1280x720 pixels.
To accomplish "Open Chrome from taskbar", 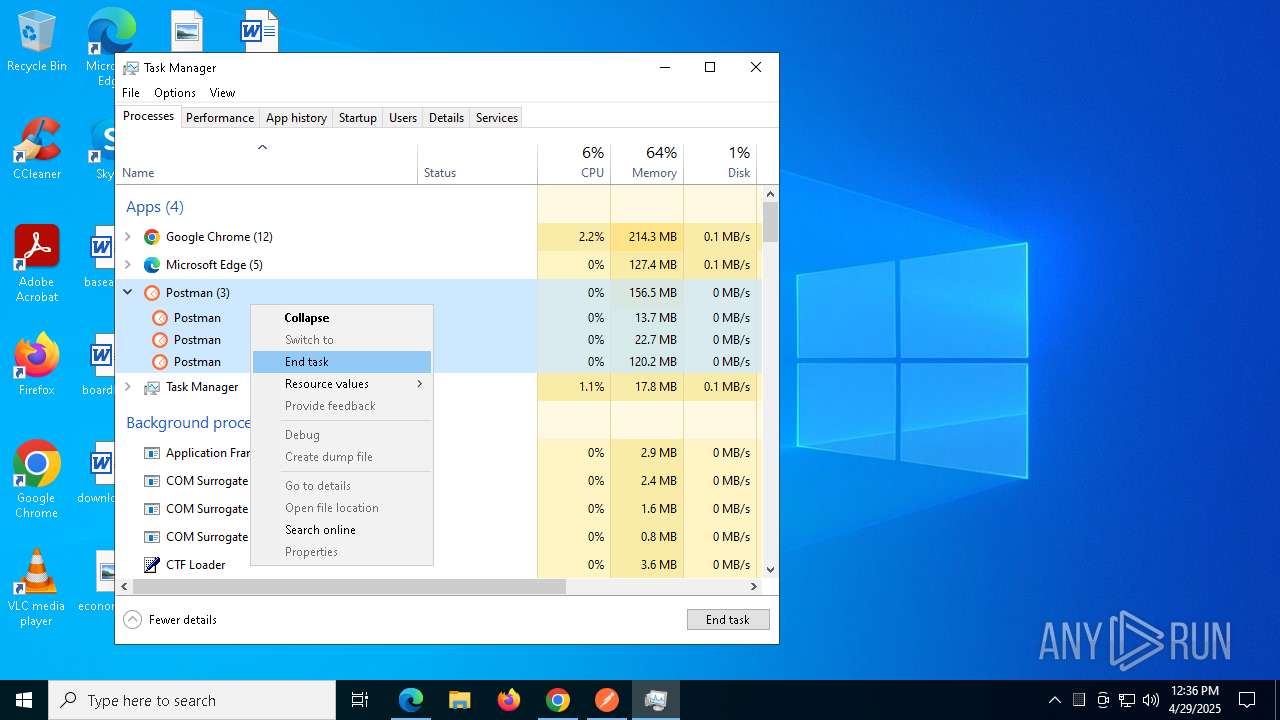I will [x=558, y=700].
